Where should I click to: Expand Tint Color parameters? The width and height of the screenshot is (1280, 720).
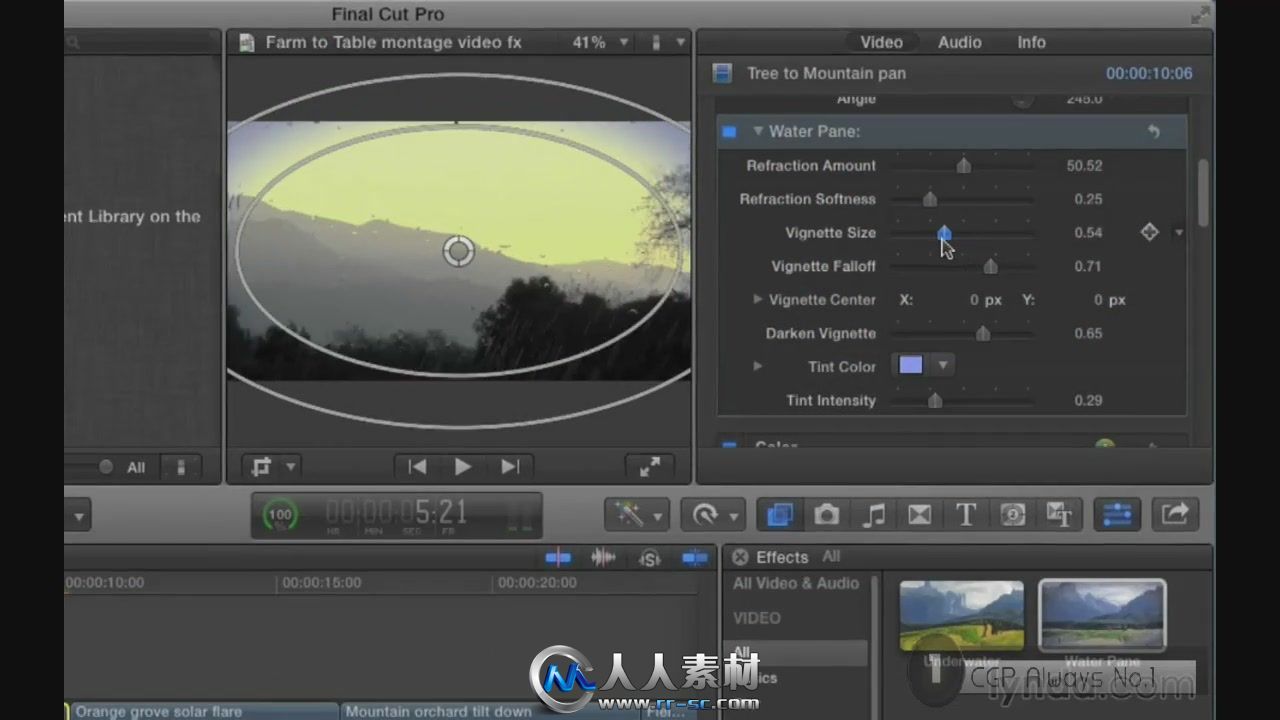757,366
